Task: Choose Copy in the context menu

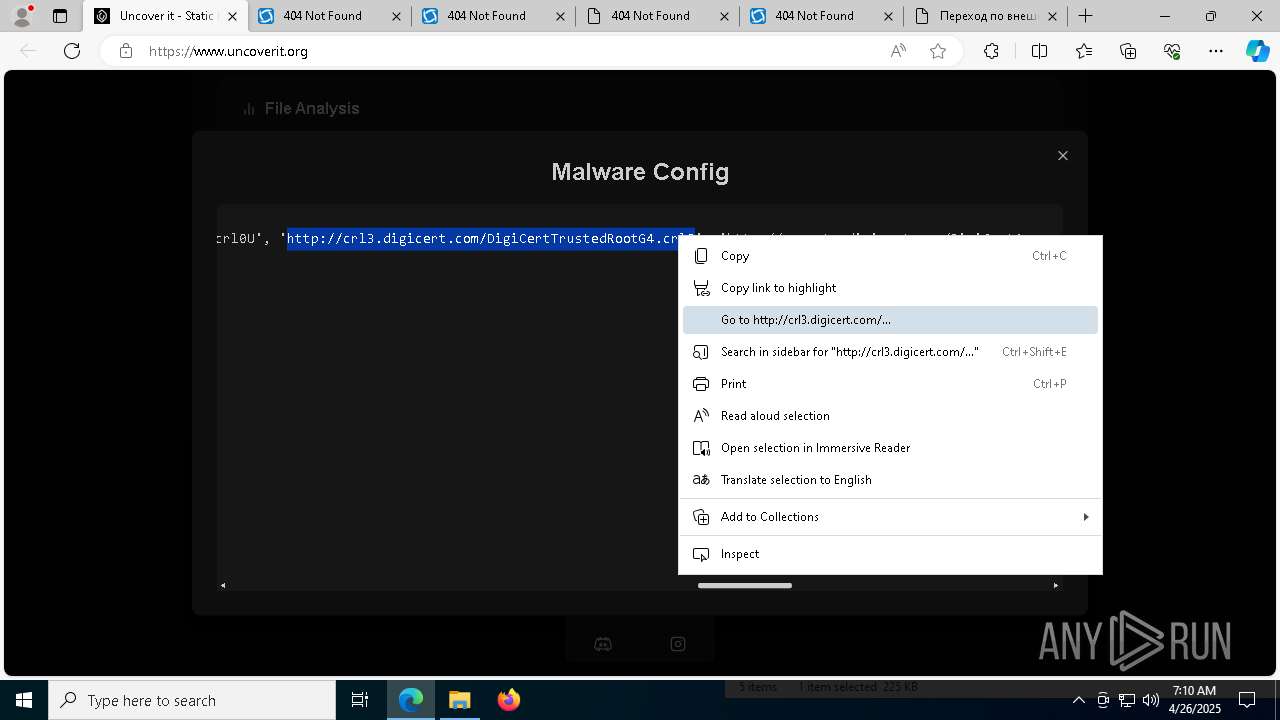Action: (x=890, y=256)
